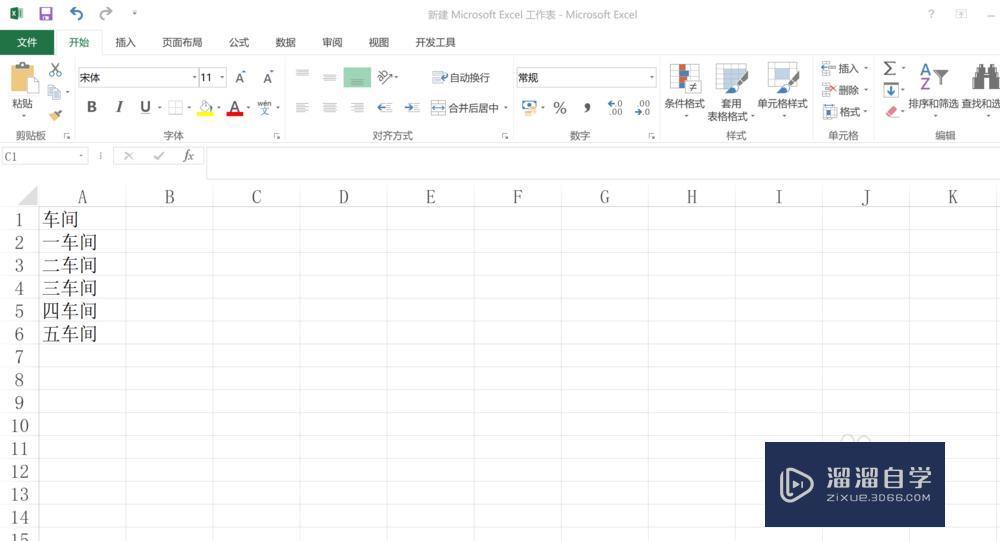Align text to the middle vertically
Image resolution: width=1000 pixels, height=541 pixels.
coord(329,77)
